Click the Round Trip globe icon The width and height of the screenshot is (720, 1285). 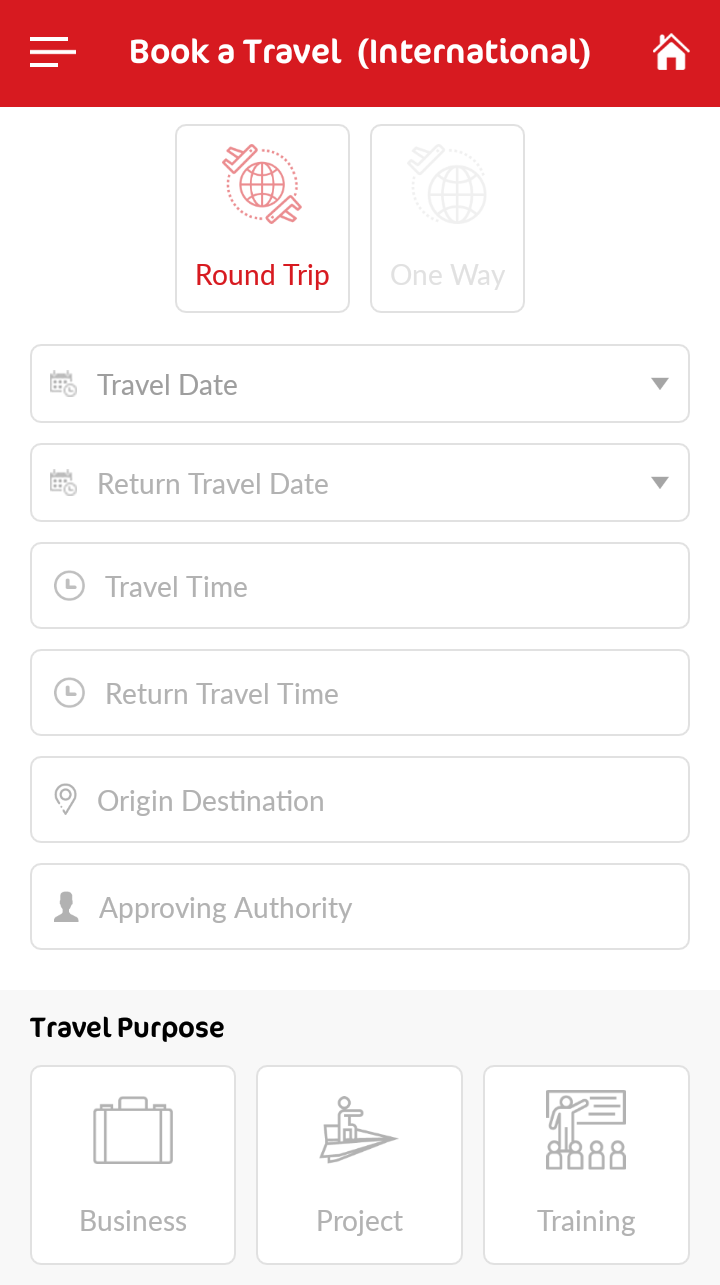[x=262, y=185]
